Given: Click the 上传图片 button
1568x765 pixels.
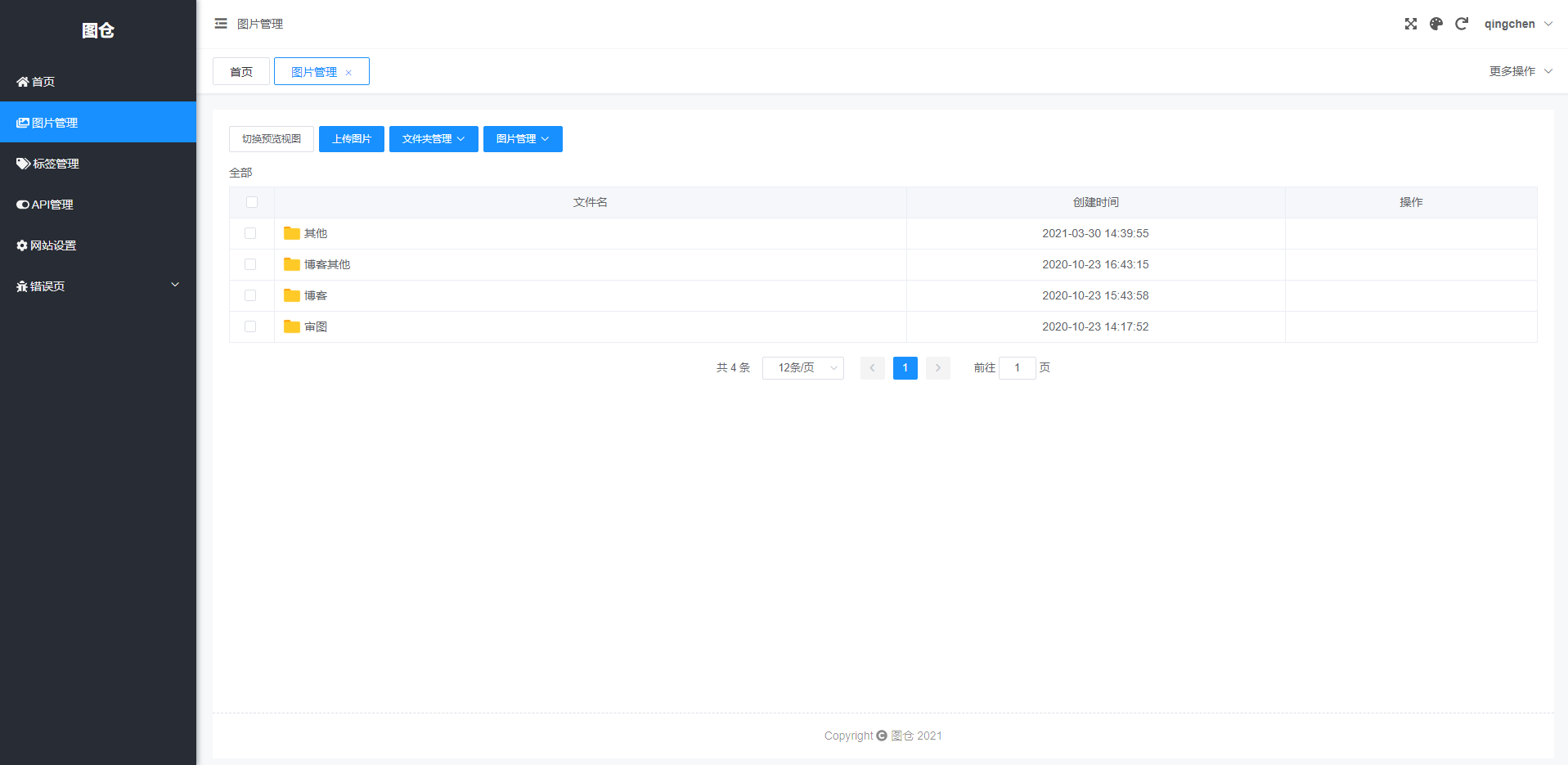Looking at the screenshot, I should (352, 139).
